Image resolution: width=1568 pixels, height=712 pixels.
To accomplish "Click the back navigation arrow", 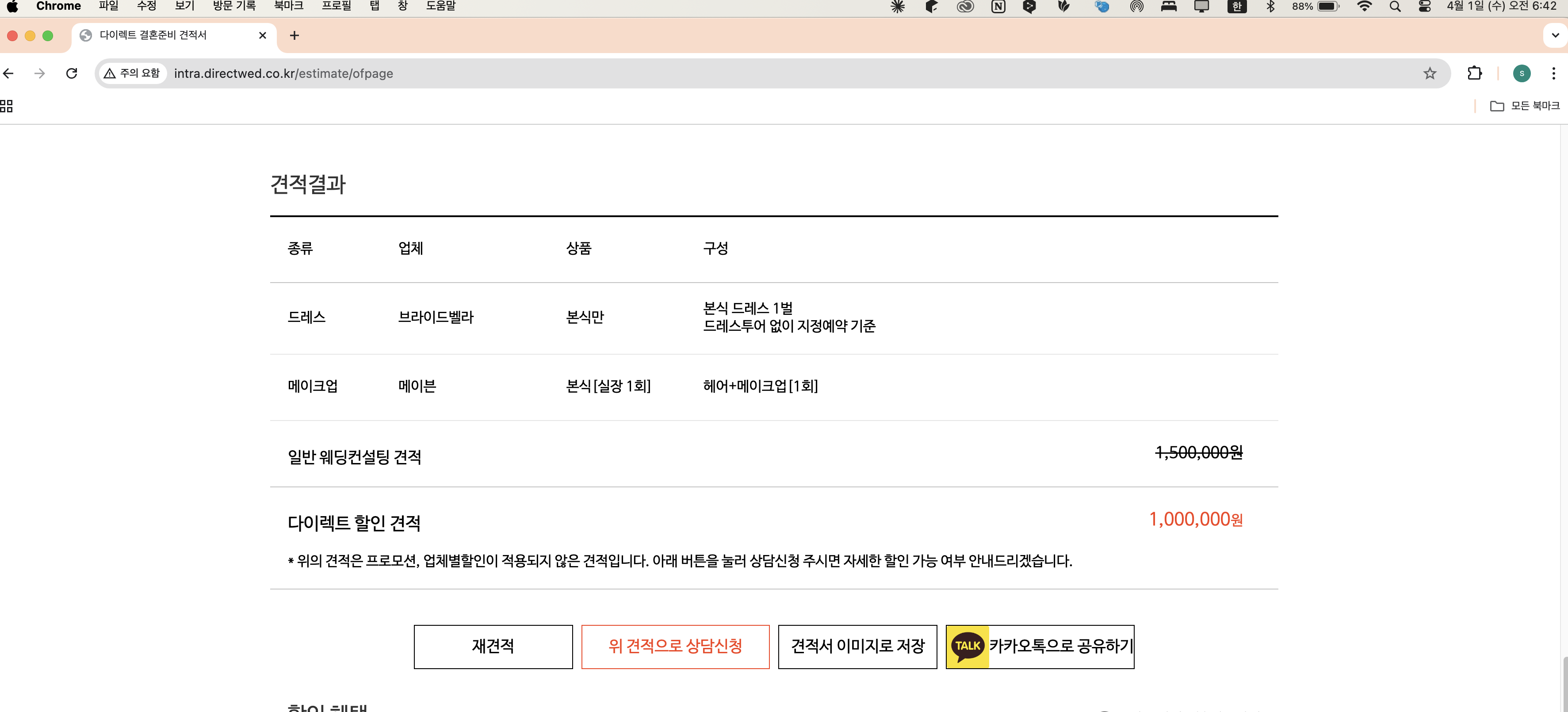I will coord(8,73).
